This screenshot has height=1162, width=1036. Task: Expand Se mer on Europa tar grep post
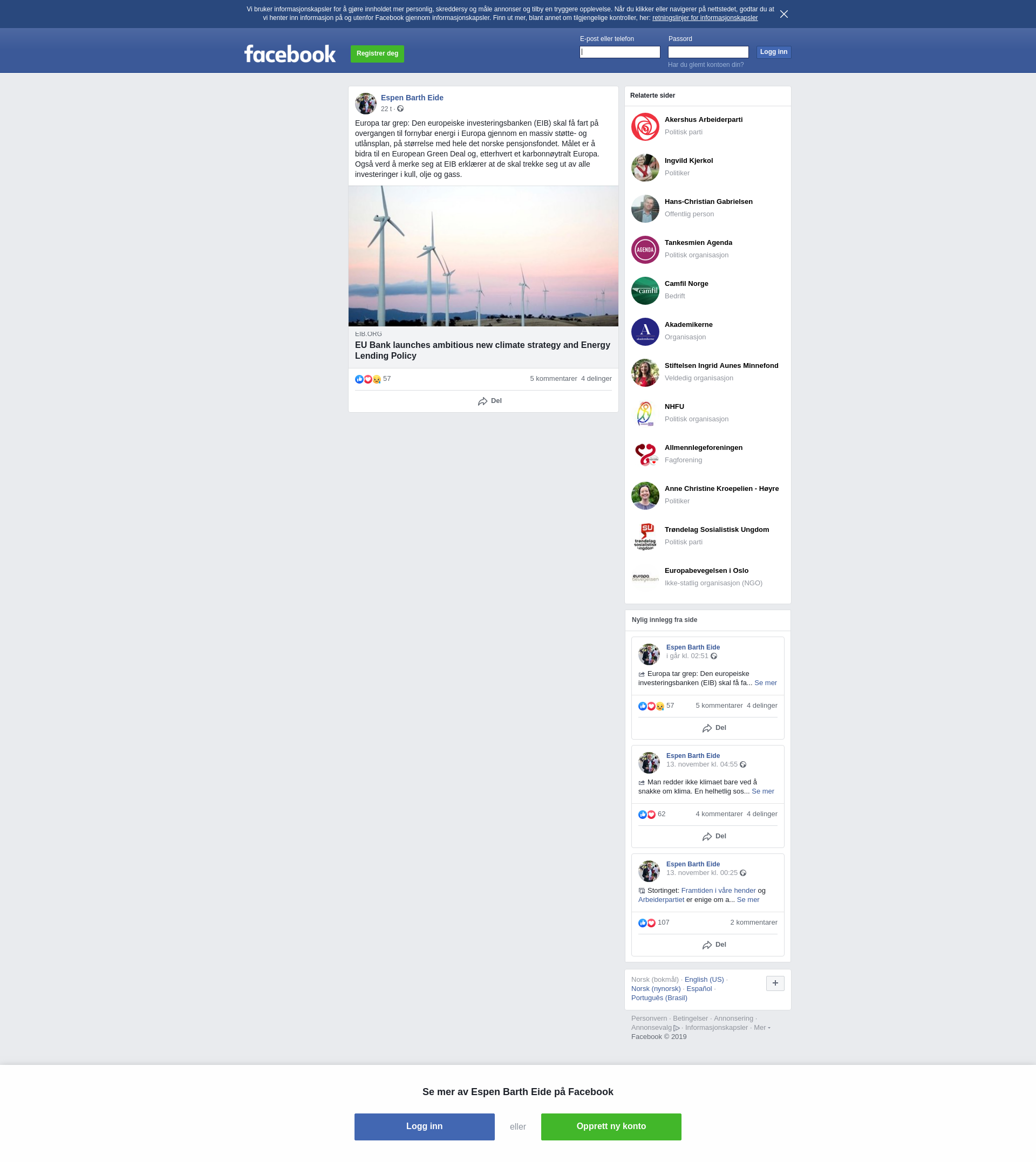tap(765, 683)
